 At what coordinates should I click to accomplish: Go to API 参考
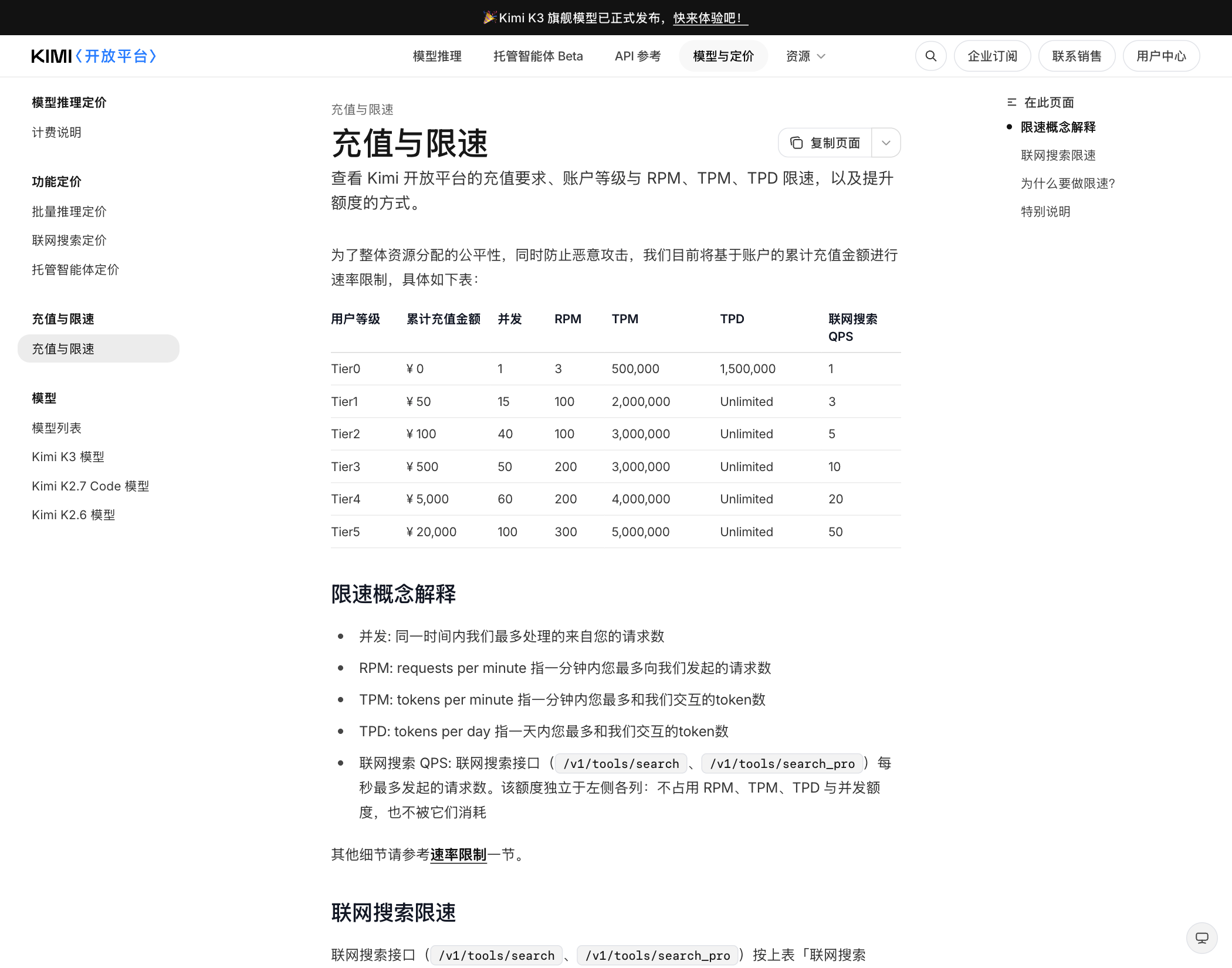638,56
